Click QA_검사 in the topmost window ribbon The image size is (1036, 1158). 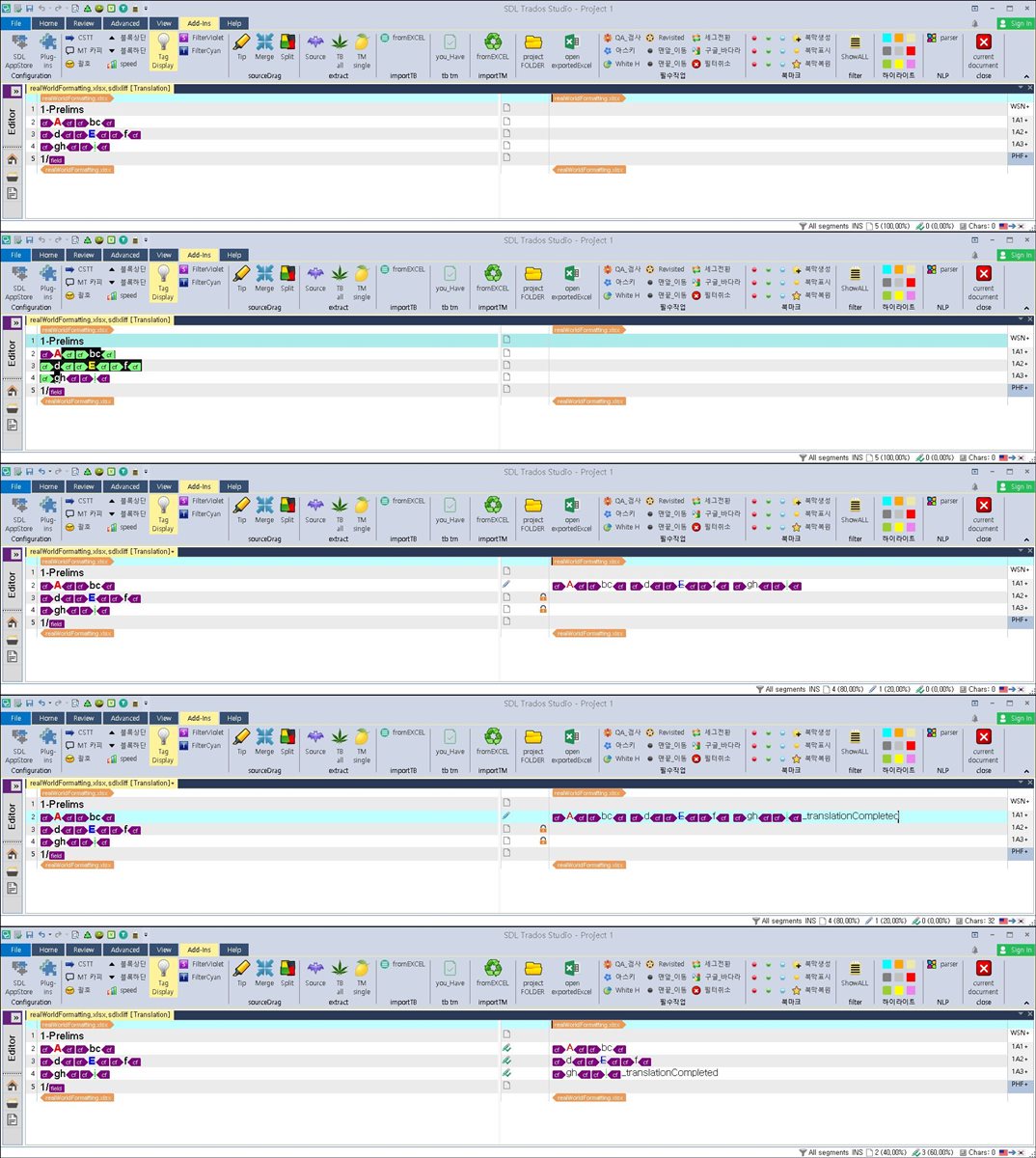622,39
